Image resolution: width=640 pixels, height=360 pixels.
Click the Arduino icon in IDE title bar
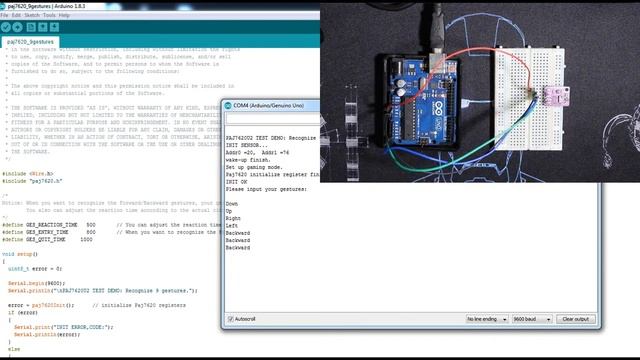2,7
